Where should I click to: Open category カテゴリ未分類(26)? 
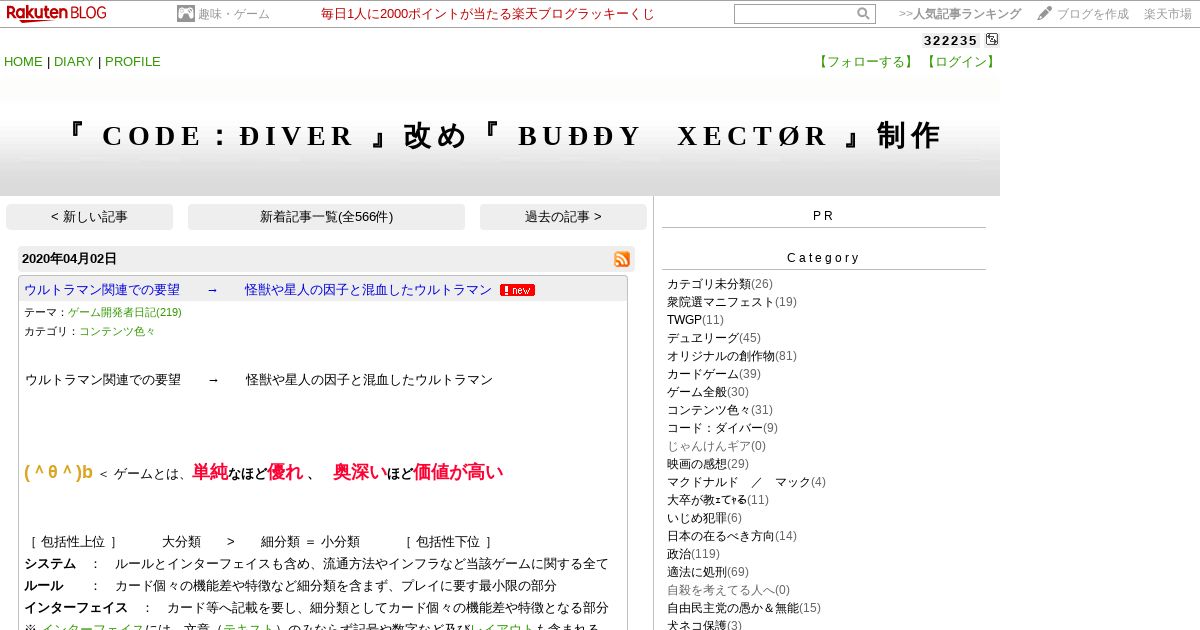(x=720, y=284)
